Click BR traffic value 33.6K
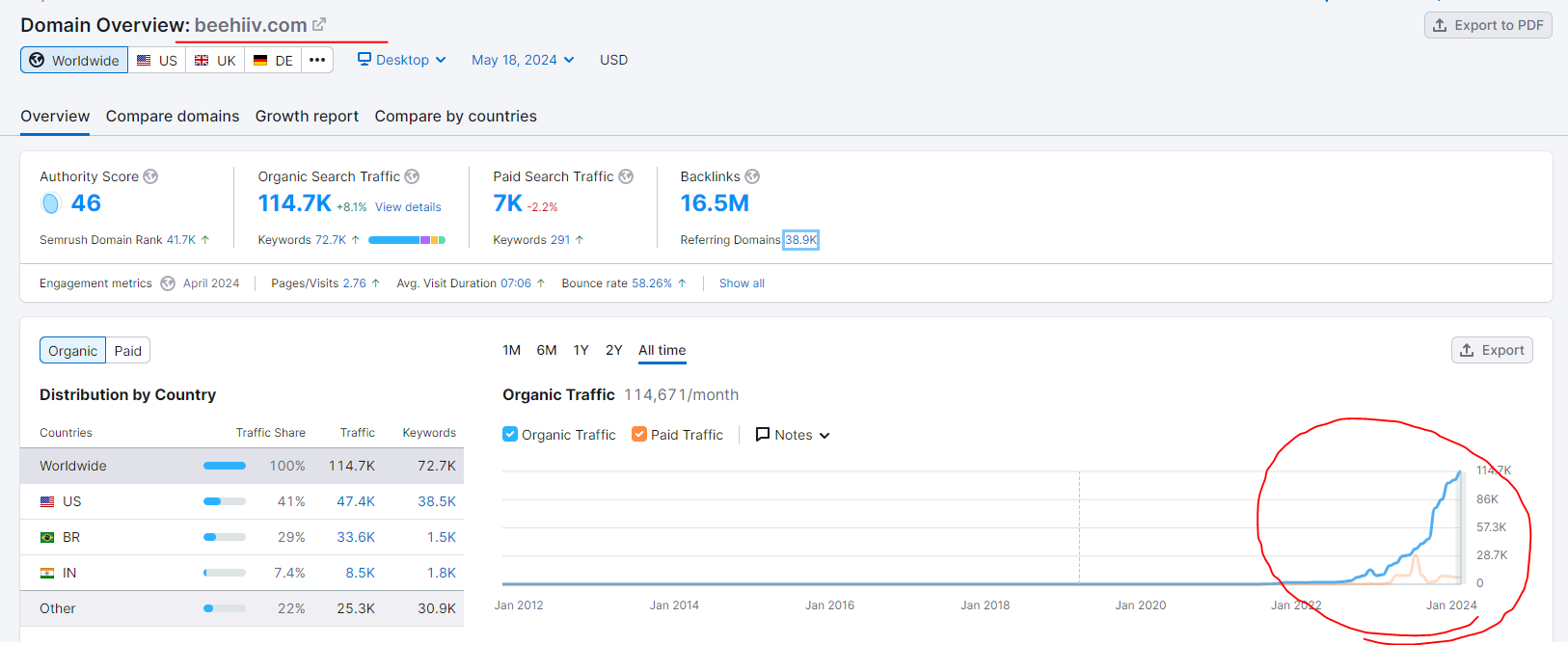 tap(356, 537)
